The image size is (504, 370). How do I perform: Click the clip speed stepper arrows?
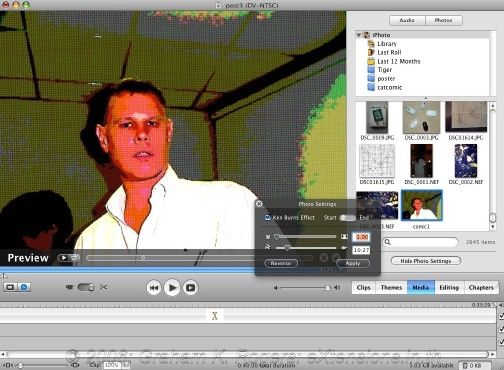coord(126,365)
